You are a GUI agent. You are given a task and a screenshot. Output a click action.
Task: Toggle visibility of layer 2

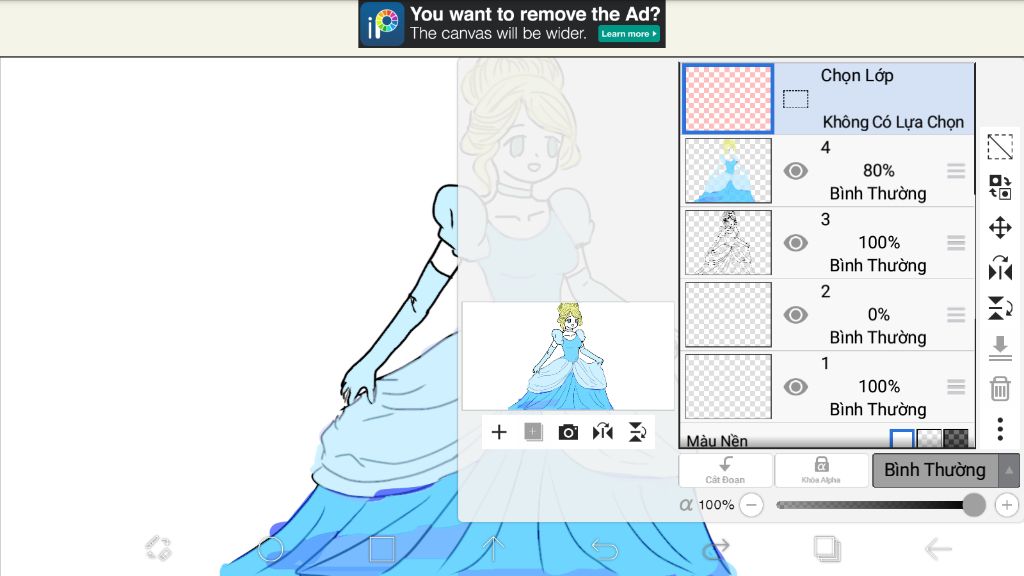click(x=795, y=315)
